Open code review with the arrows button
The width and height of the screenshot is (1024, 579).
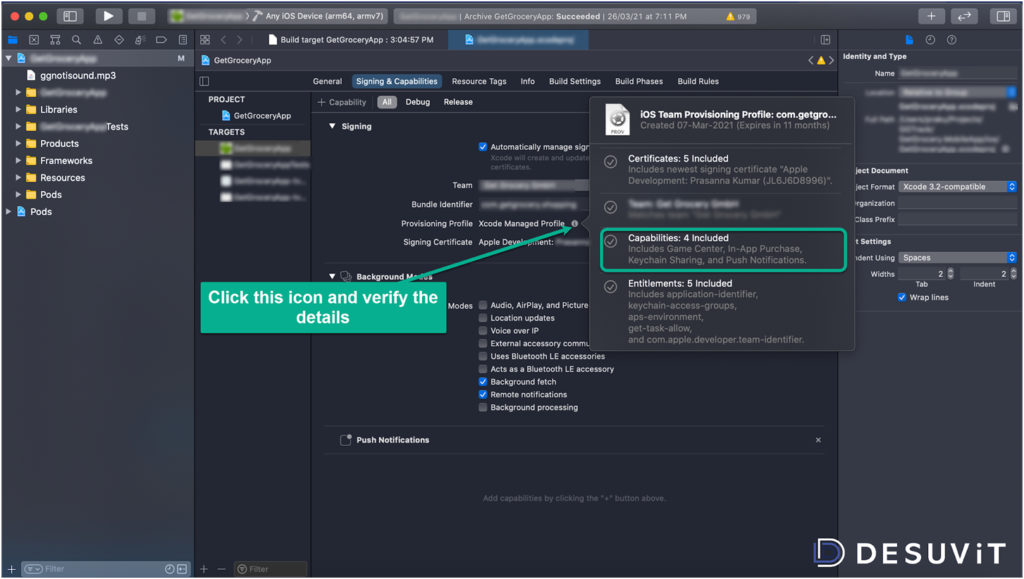tap(965, 16)
